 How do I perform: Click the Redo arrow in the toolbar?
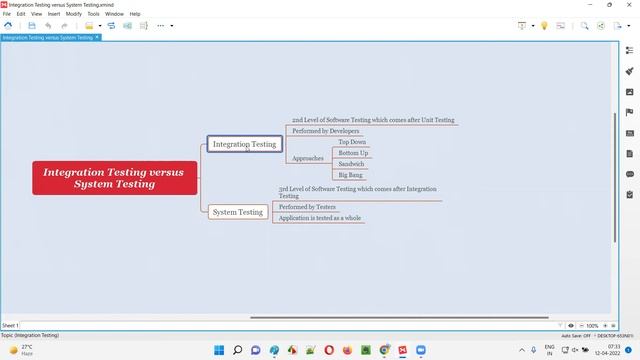click(x=64, y=26)
